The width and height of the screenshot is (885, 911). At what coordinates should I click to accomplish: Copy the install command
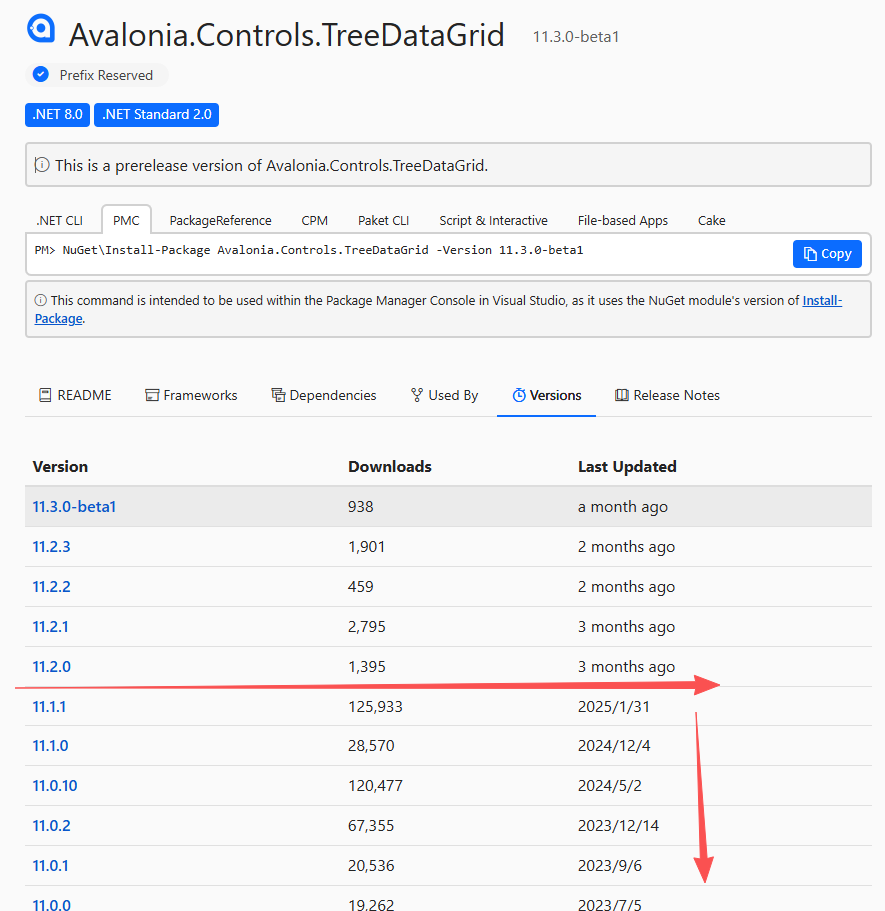click(826, 254)
